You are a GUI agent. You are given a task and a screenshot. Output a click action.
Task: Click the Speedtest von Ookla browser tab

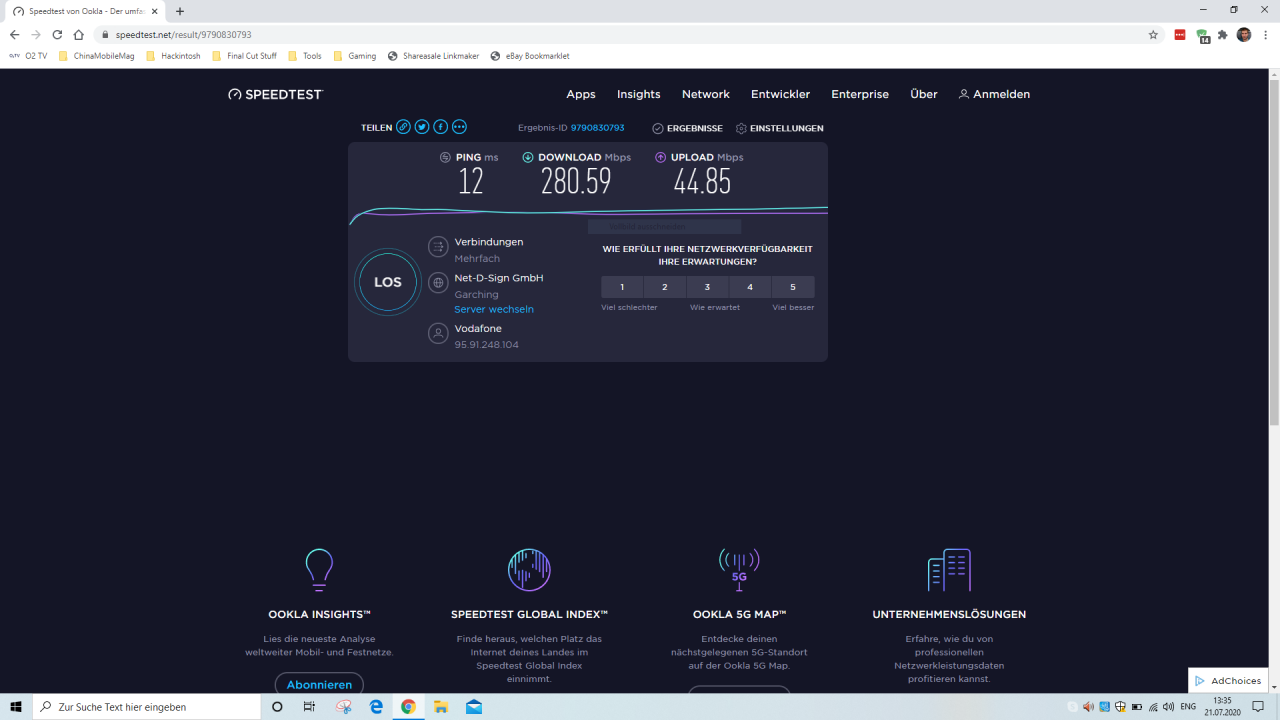click(86, 11)
